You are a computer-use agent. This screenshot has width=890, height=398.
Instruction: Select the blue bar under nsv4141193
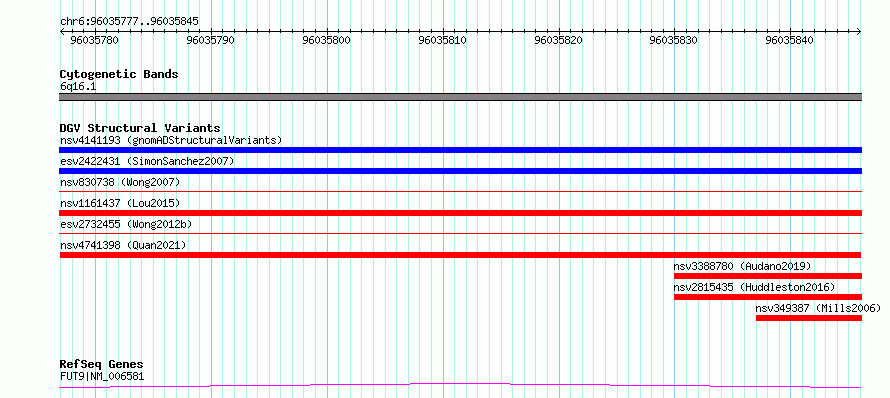click(x=460, y=150)
